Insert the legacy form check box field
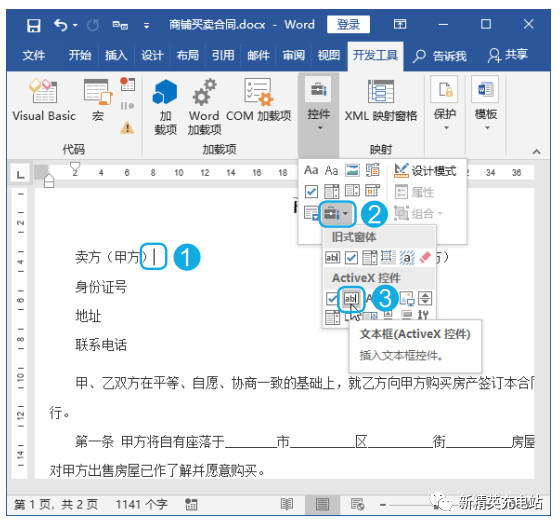 tap(351, 257)
